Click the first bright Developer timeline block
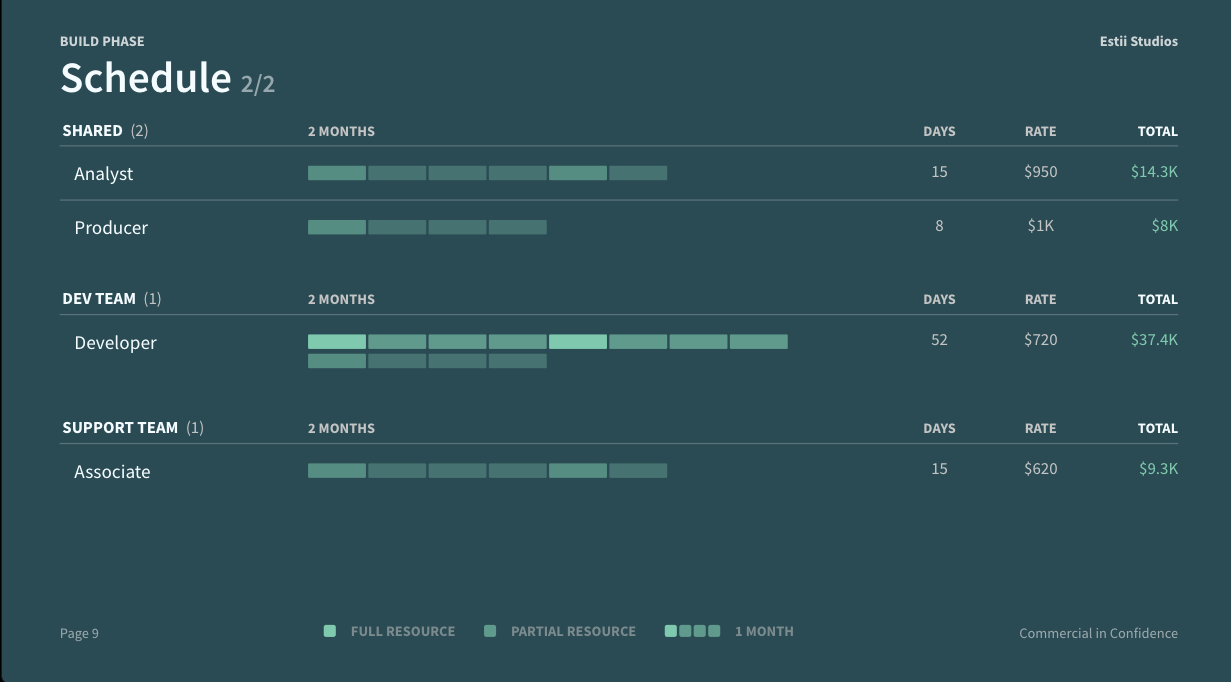The width and height of the screenshot is (1231, 682). pyautogui.click(x=337, y=342)
